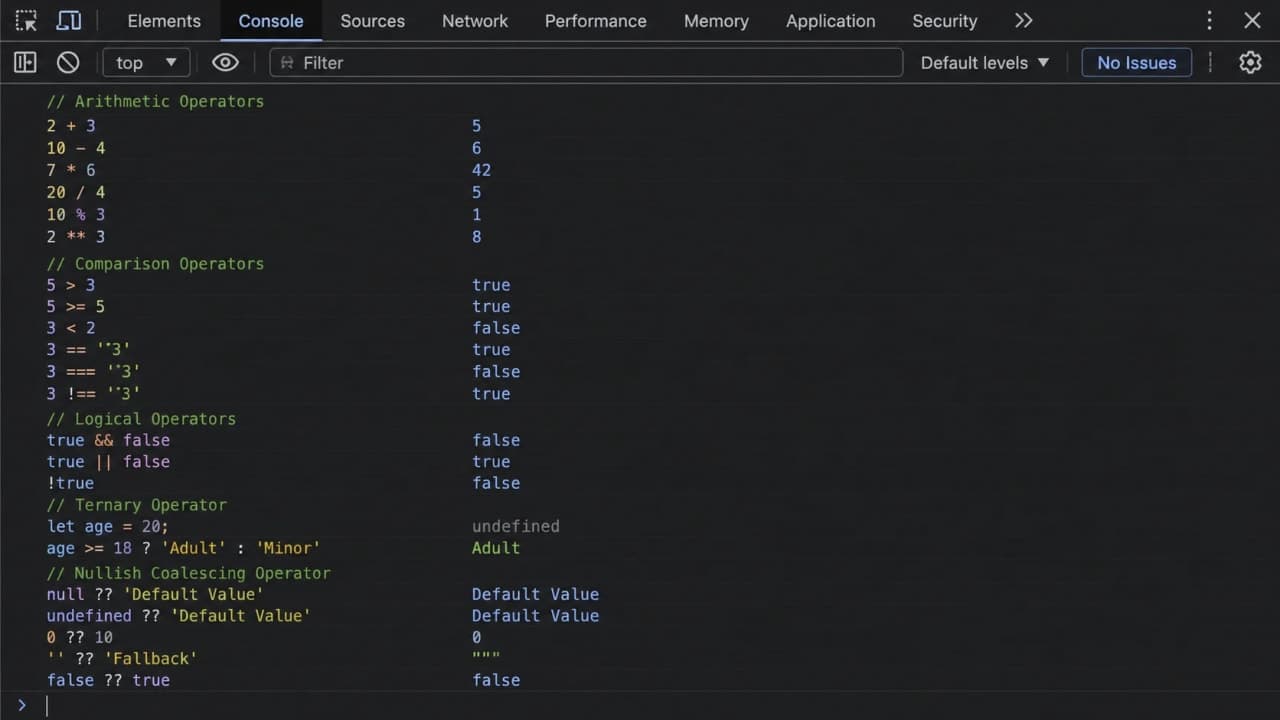Image resolution: width=1280 pixels, height=720 pixels.
Task: Click the 'Adult' result output
Action: coord(496,548)
